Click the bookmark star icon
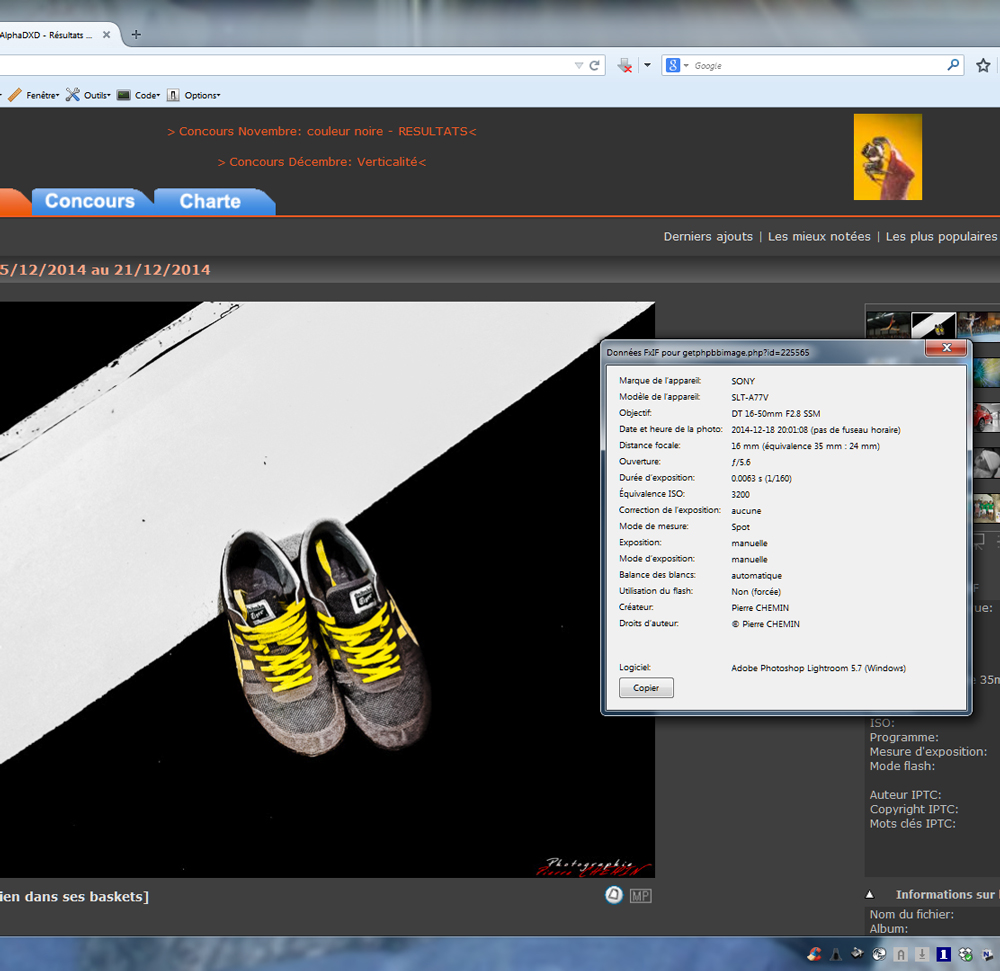Viewport: 1000px width, 971px height. coord(983,65)
